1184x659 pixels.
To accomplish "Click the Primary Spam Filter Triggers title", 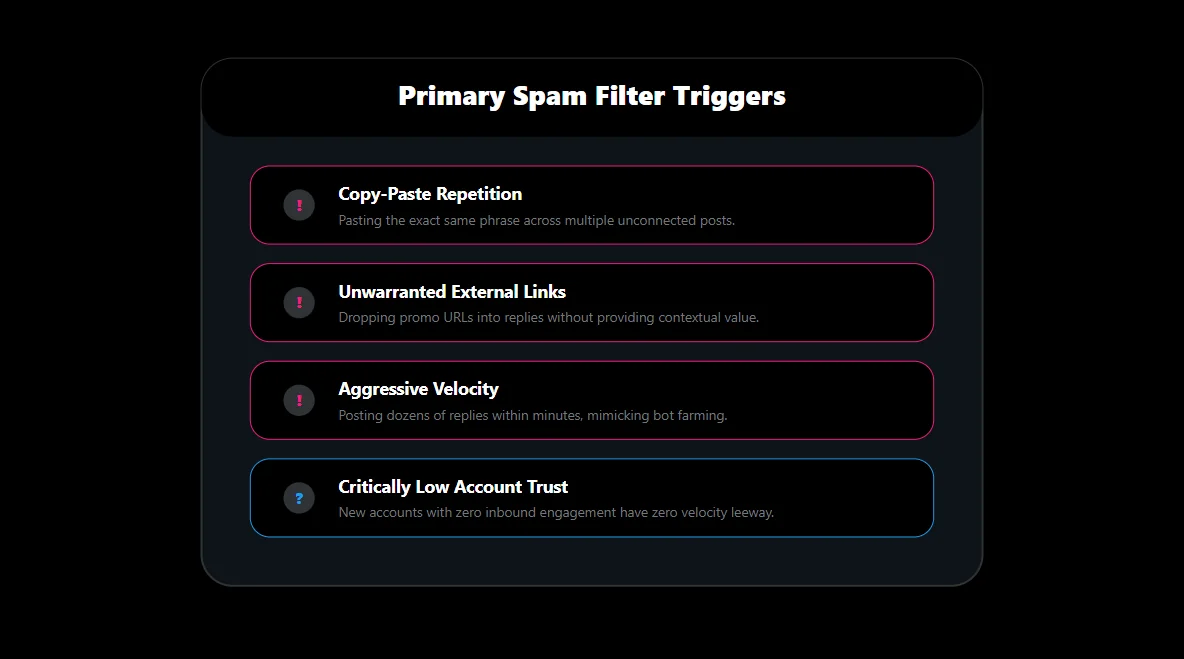I will coord(592,96).
